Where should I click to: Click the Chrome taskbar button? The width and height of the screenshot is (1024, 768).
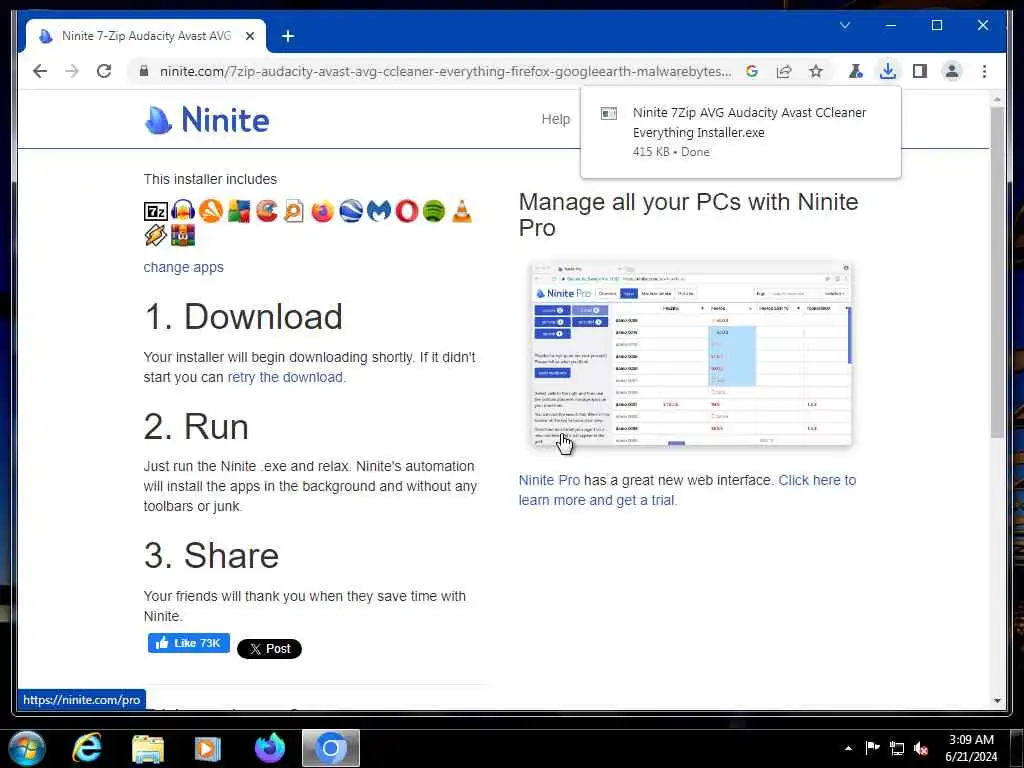[x=330, y=748]
